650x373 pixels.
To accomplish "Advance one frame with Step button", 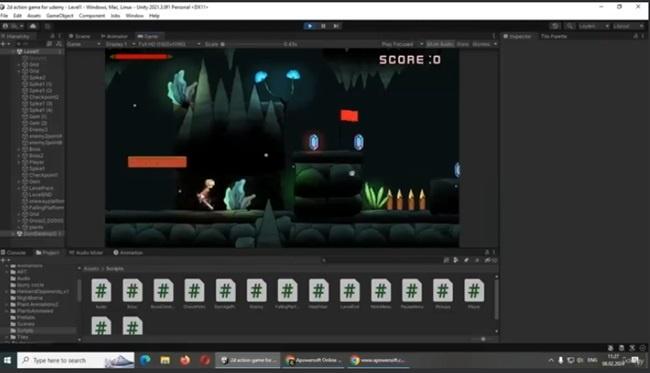I will (x=337, y=26).
